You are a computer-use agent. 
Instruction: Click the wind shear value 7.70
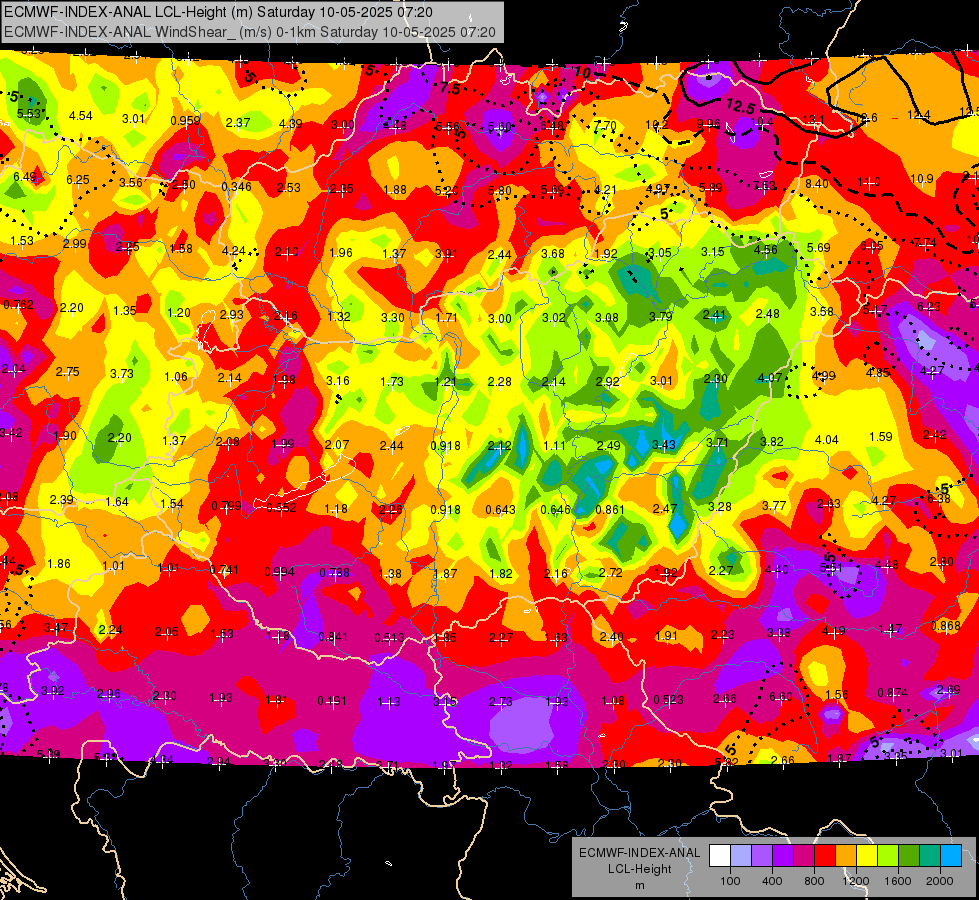point(604,126)
